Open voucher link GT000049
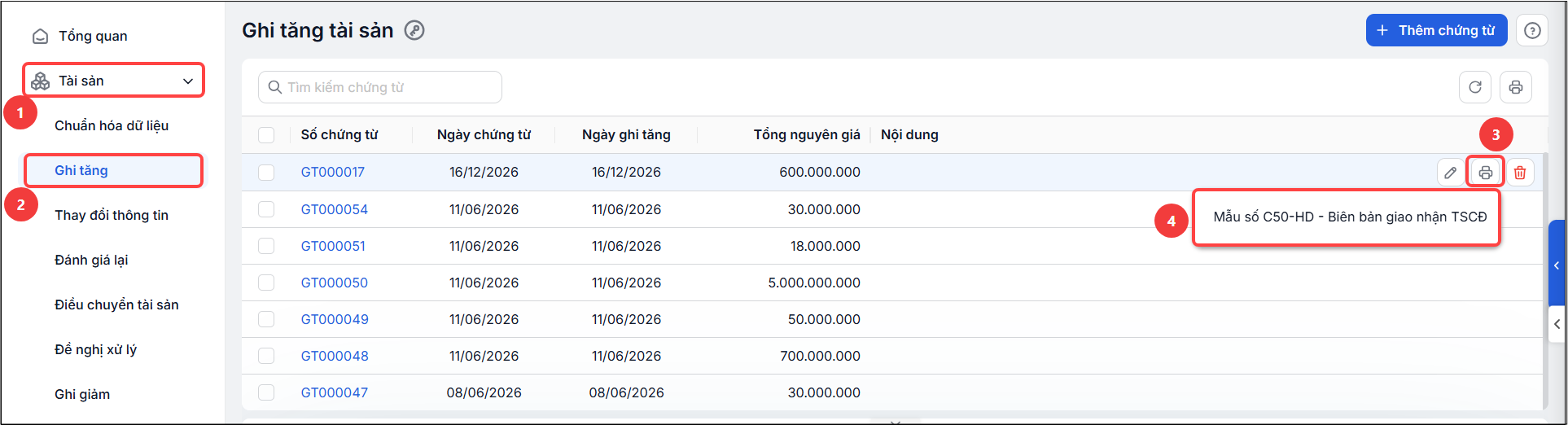The width and height of the screenshot is (1568, 425). coord(335,319)
